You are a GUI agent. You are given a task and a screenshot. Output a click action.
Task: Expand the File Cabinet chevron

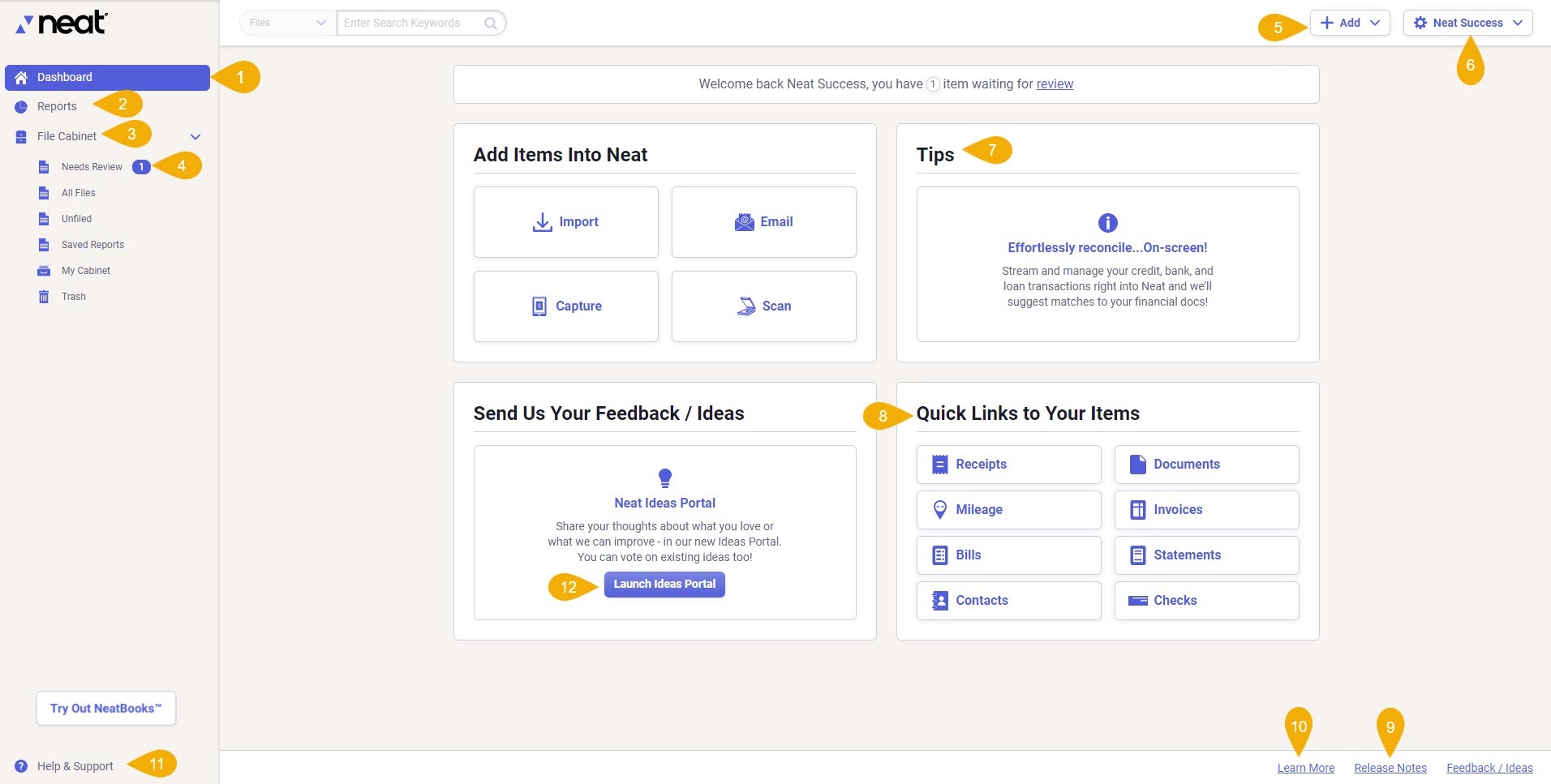[x=195, y=136]
